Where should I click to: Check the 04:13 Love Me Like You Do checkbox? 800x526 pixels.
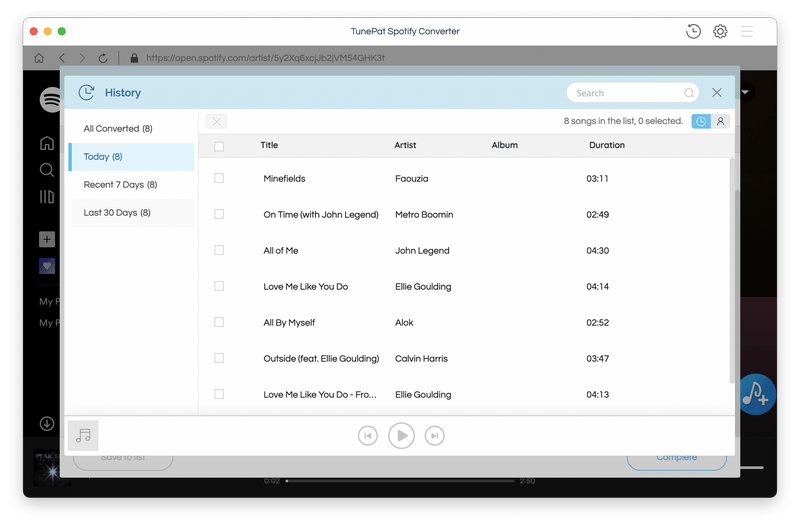219,394
